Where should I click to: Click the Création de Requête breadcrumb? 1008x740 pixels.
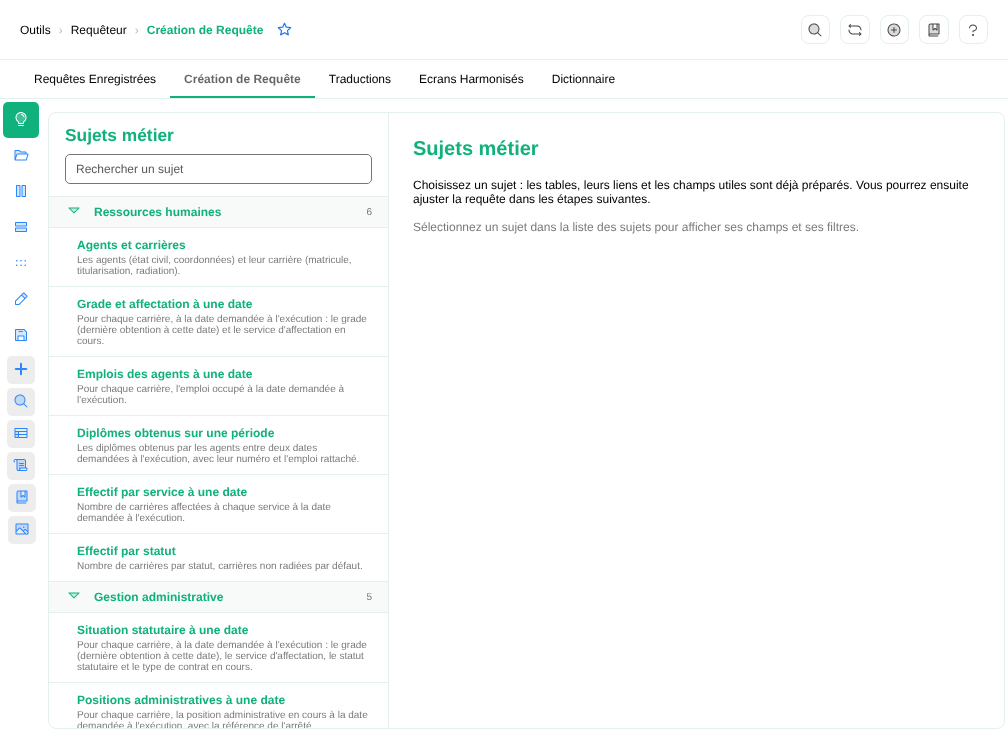(x=205, y=30)
